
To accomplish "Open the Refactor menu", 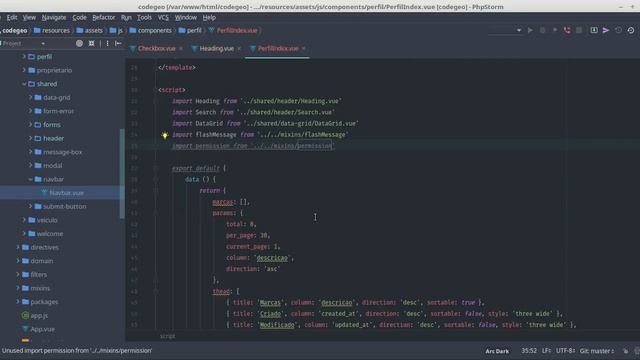I will click(x=104, y=18).
